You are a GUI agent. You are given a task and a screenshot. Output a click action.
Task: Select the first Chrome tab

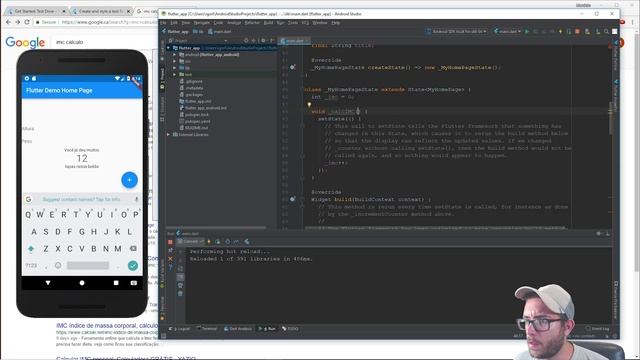tap(36, 11)
